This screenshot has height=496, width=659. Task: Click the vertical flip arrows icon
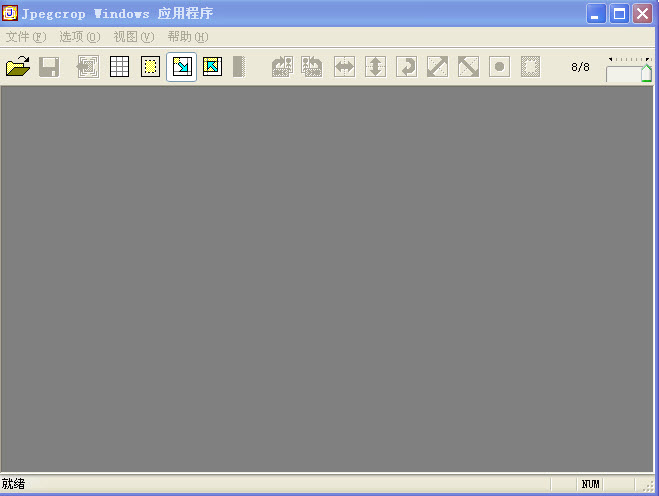(x=375, y=67)
